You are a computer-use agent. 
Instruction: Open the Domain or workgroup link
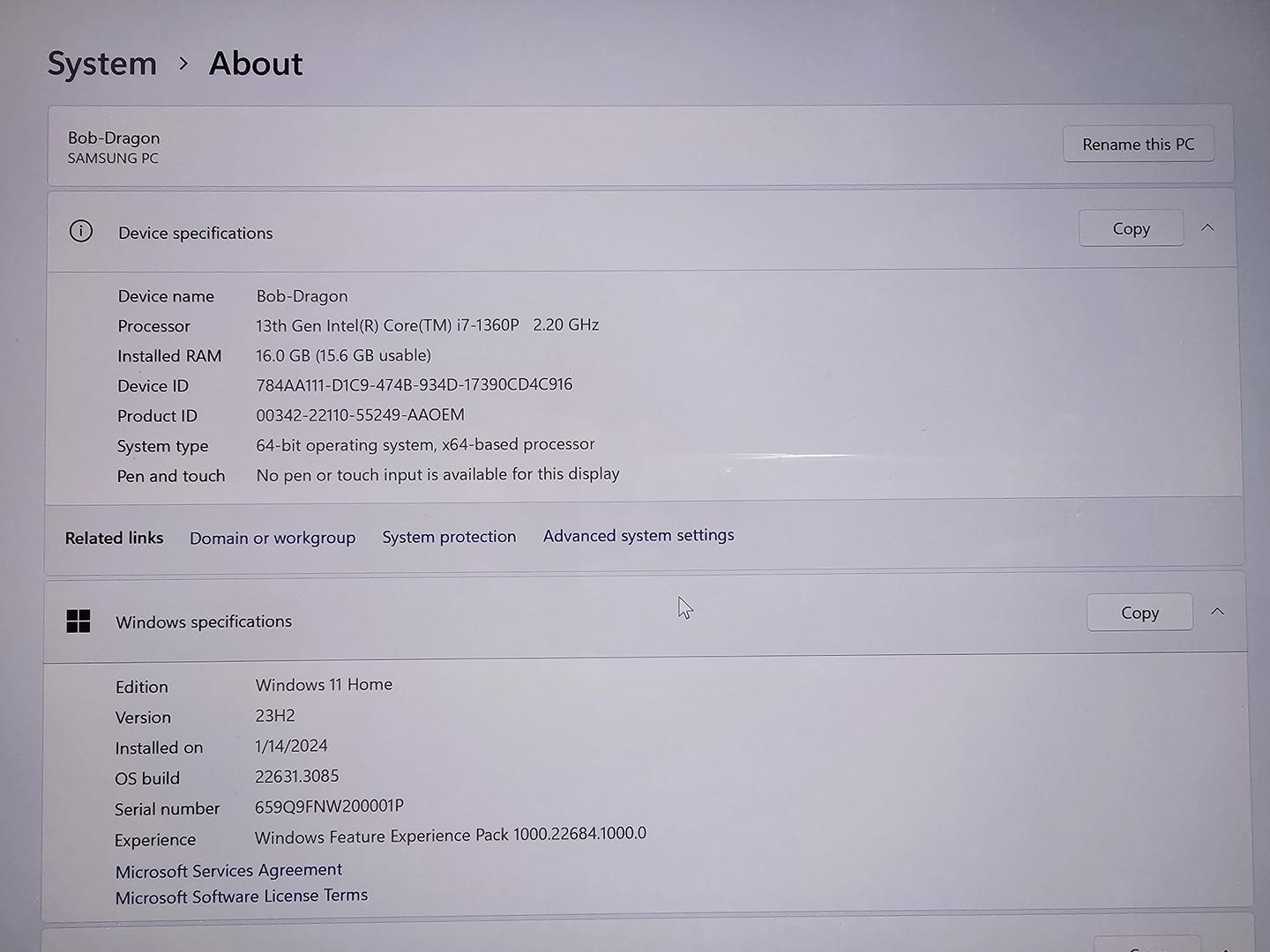point(273,538)
